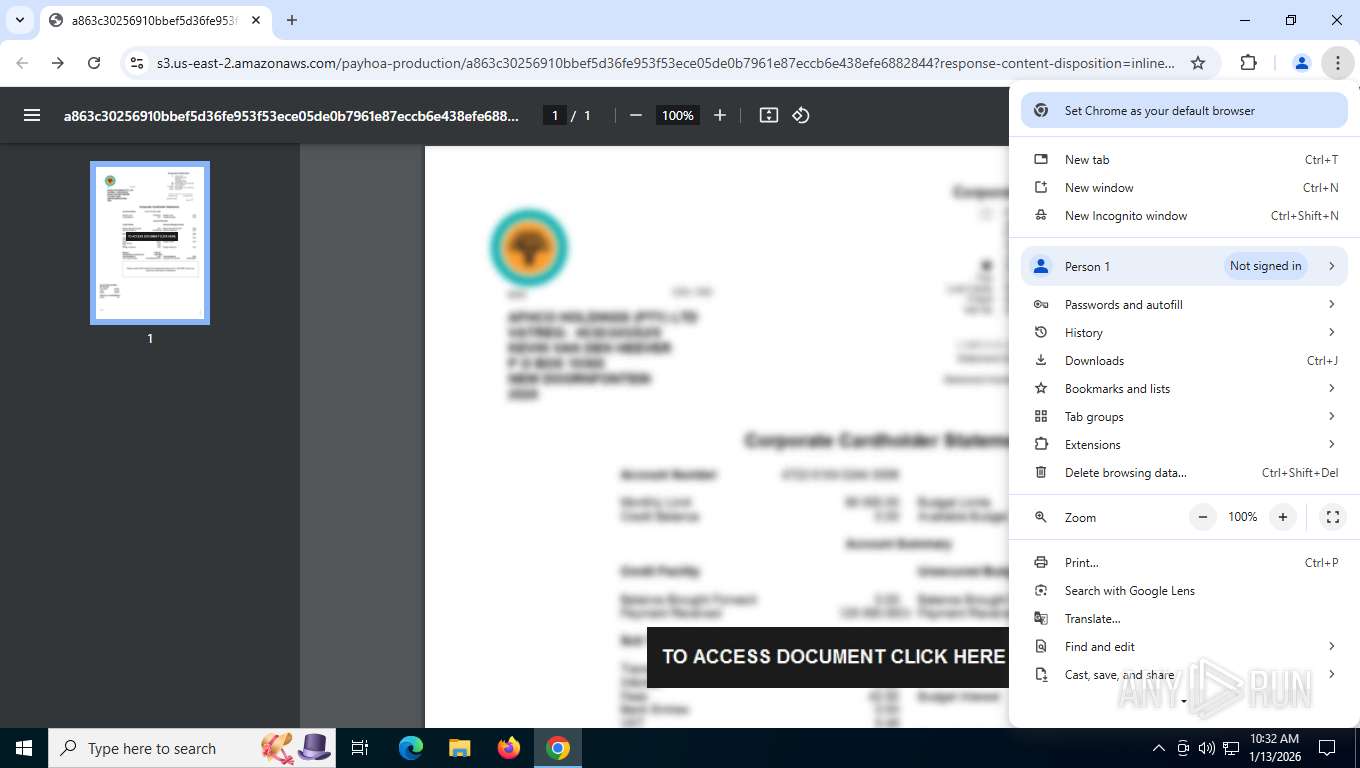Click the PDF page number input field
1360x768 pixels.
[x=555, y=115]
